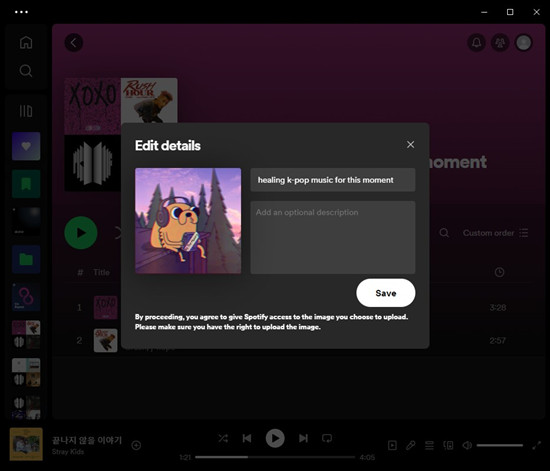Open the Custom order sort dropdown
Viewport: 550px width, 471px height.
(x=495, y=233)
